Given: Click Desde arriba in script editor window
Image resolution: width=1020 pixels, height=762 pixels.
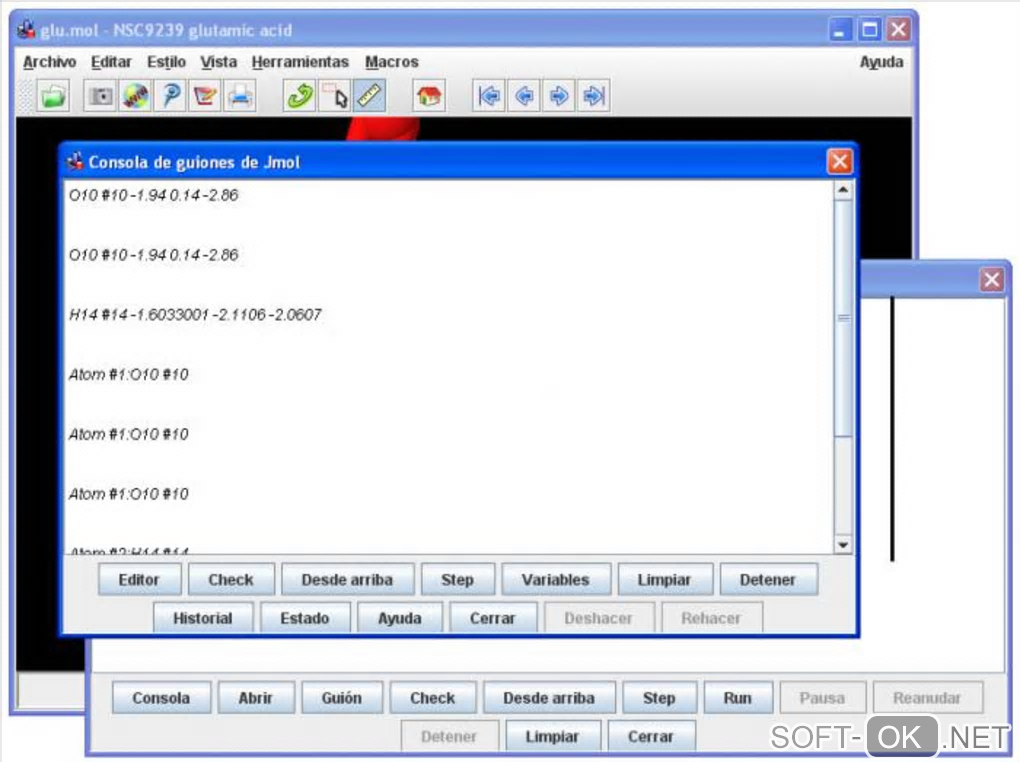Looking at the screenshot, I should pos(549,698).
